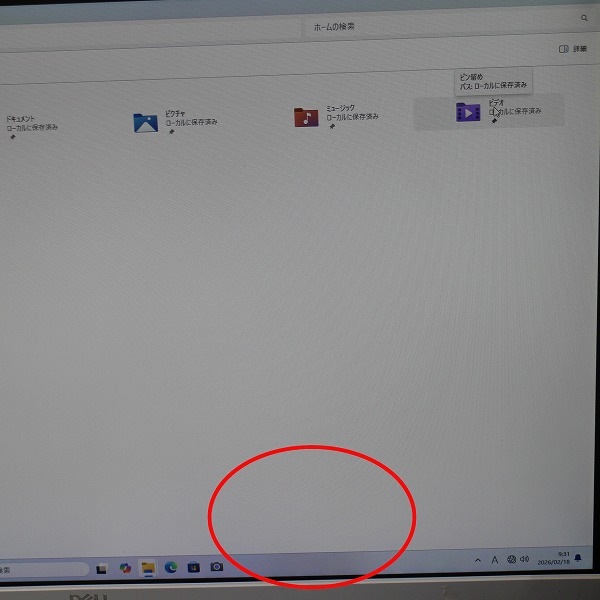Switch IME input mode indicator A

tap(494, 560)
